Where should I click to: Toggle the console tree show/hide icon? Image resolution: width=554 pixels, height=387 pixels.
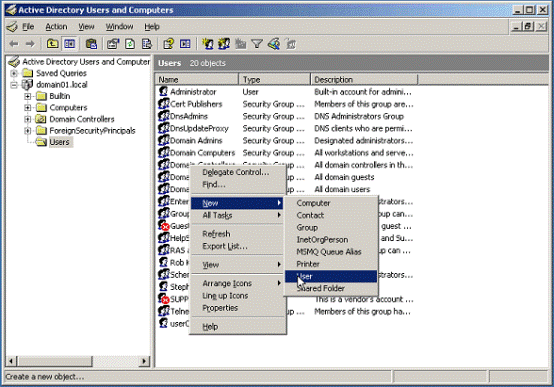[x=70, y=44]
